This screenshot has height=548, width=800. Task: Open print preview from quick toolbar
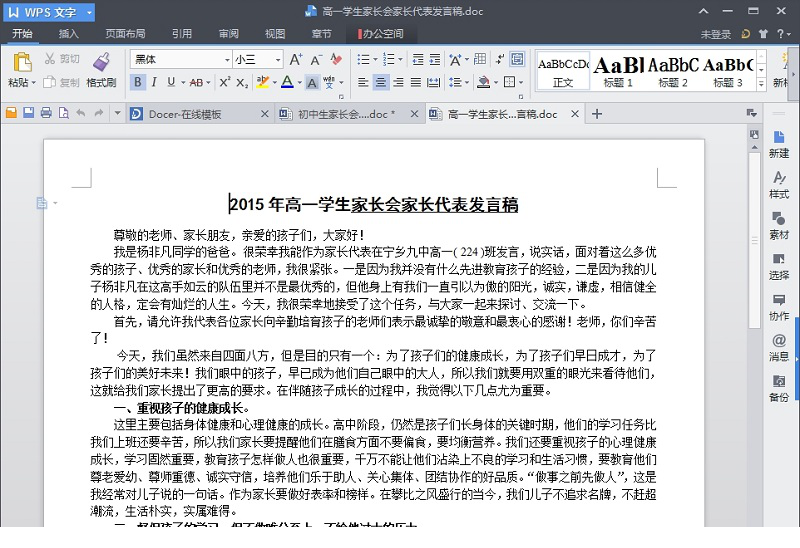(x=63, y=113)
